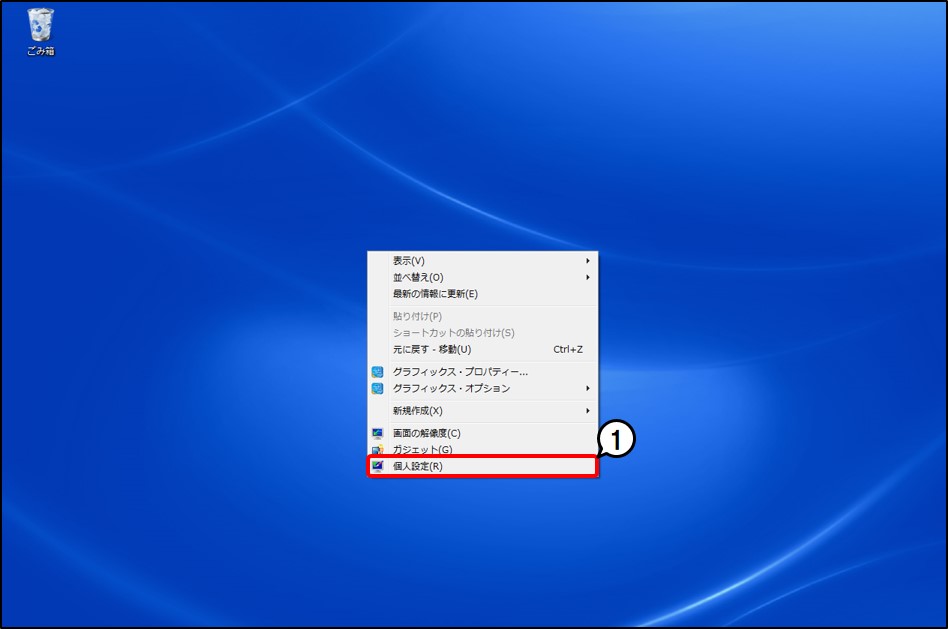Click the ガジェット icon
The image size is (948, 629).
(x=377, y=450)
